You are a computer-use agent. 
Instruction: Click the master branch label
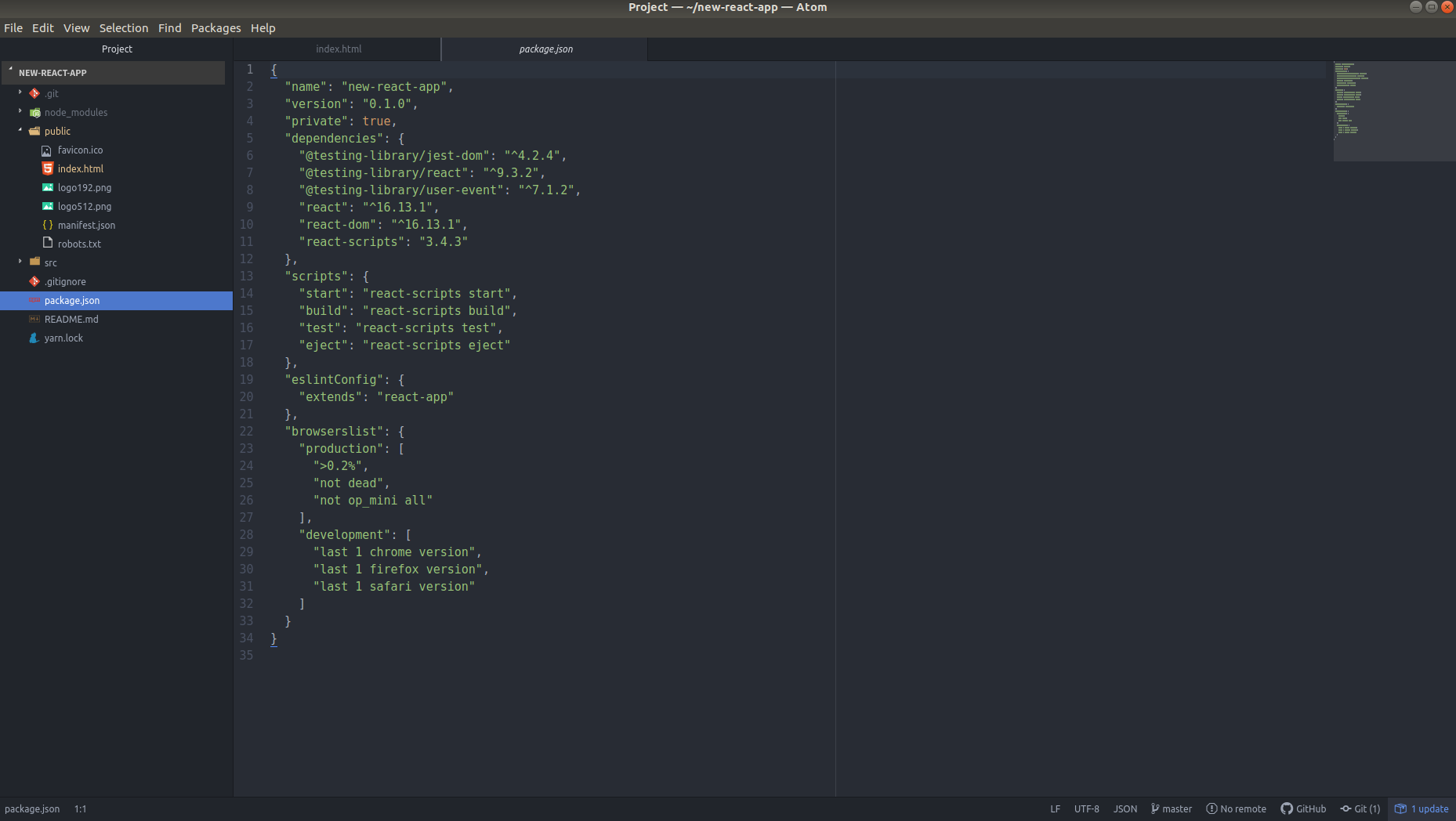pos(1177,808)
